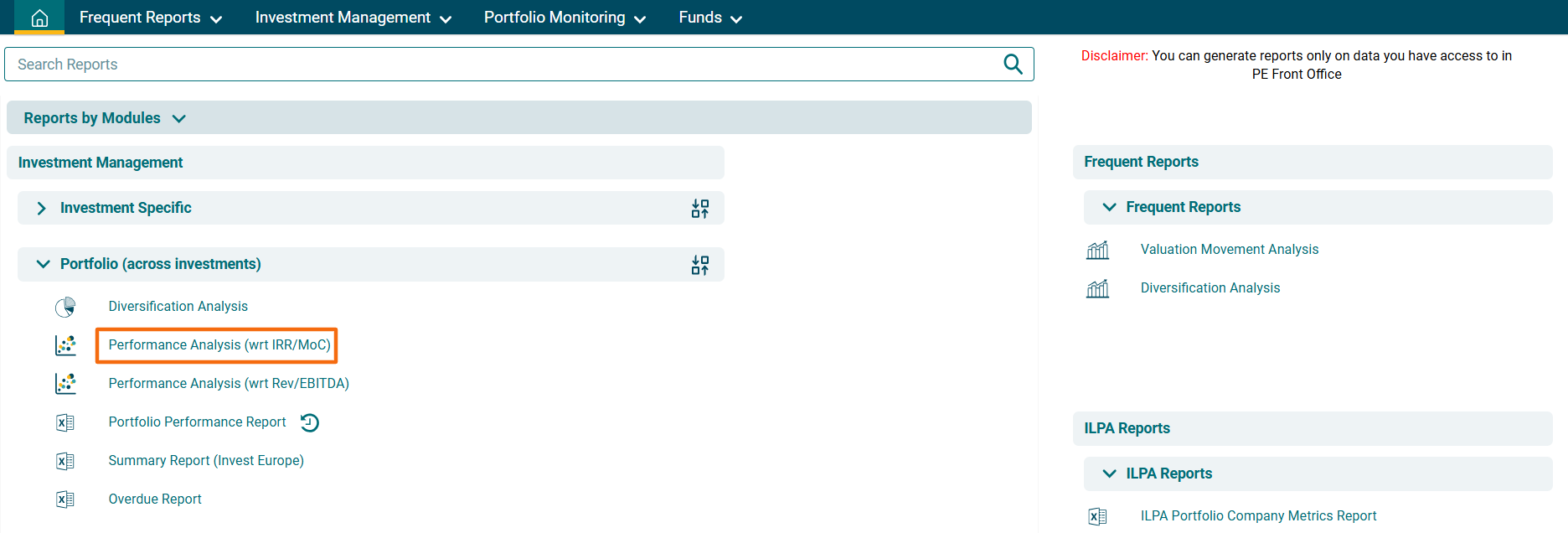Collapse the Frequent Reports group in right panel
Viewport: 1568px width, 533px height.
(x=1110, y=207)
